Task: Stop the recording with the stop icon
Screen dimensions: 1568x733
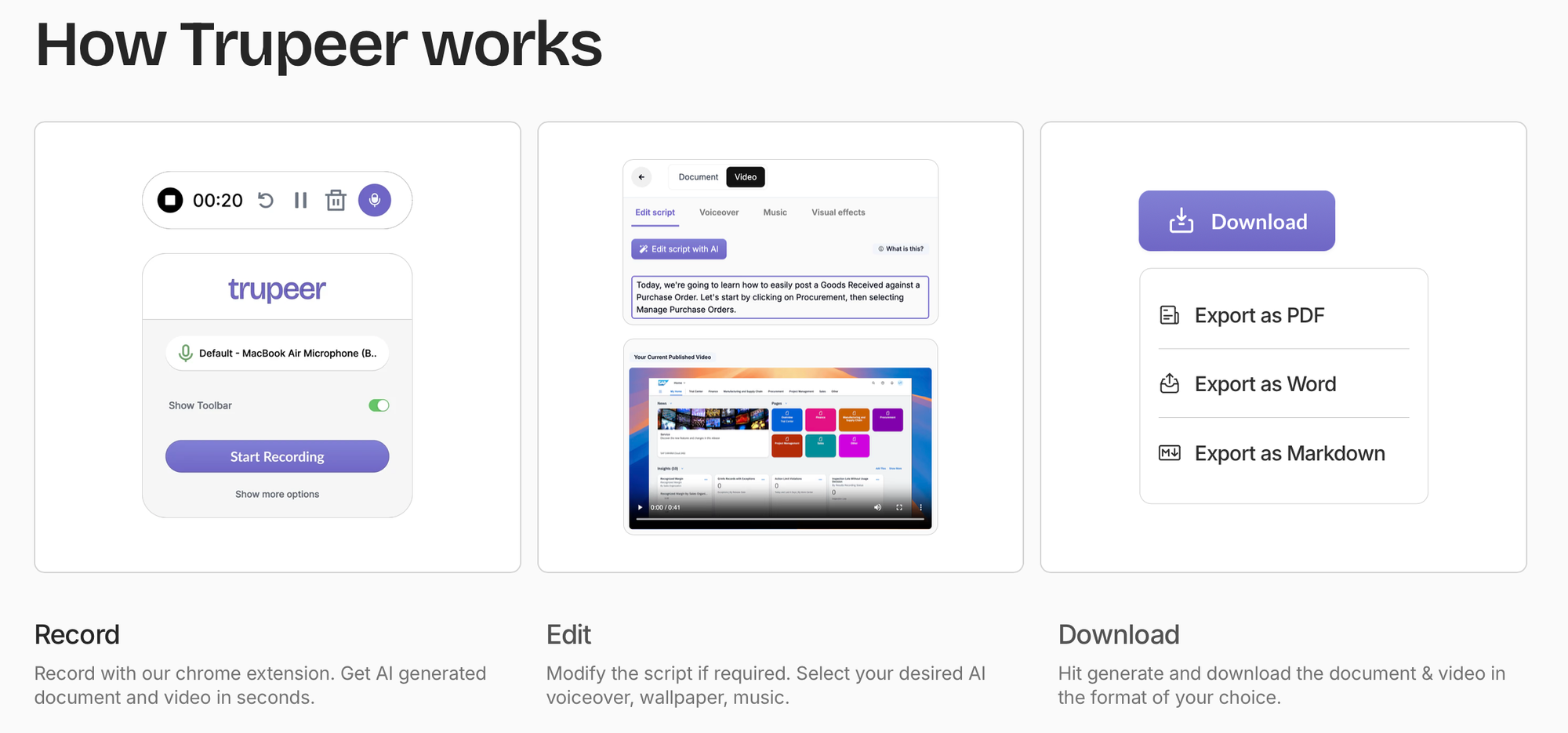Action: (x=170, y=200)
